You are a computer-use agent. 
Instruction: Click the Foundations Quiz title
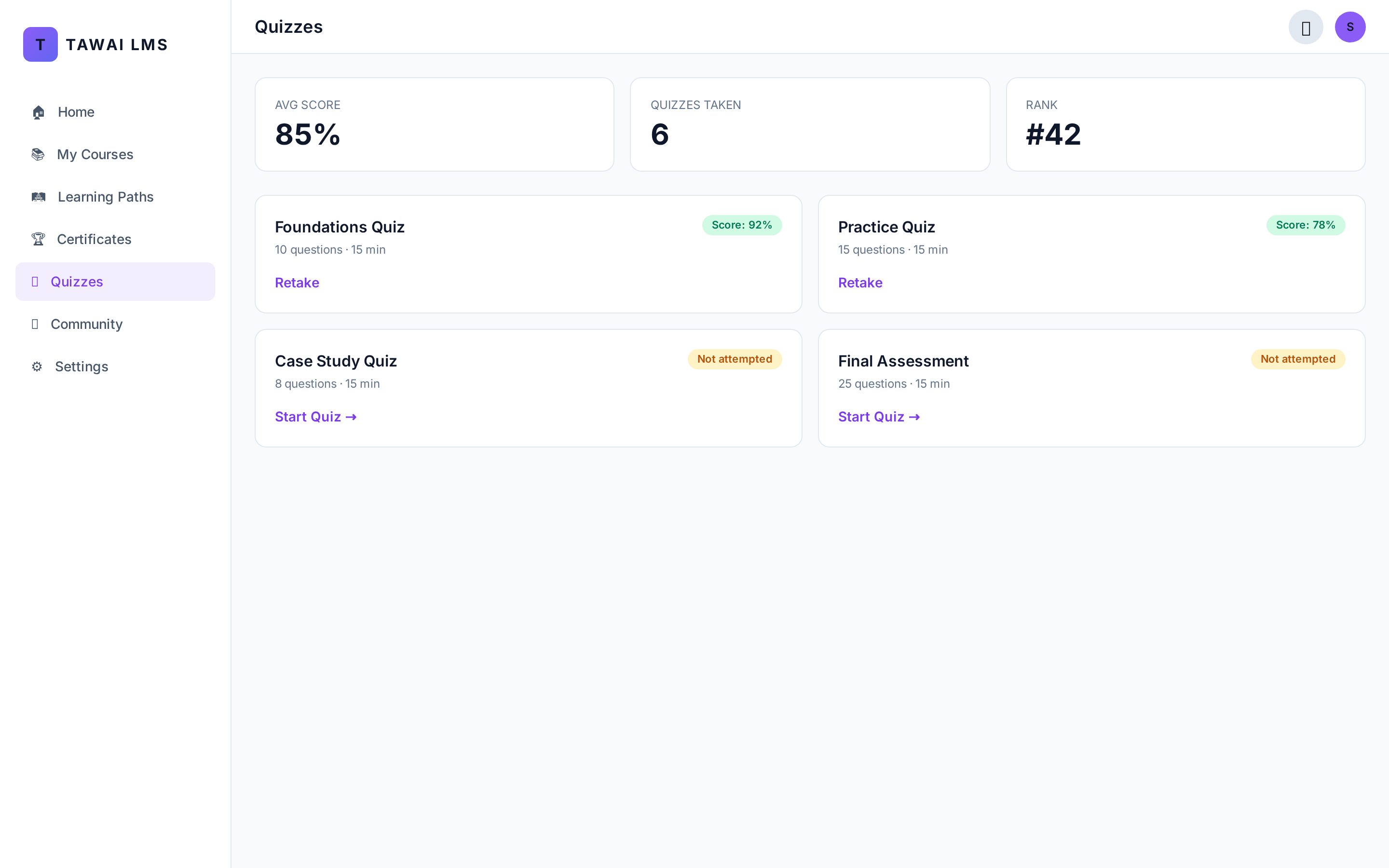340,227
